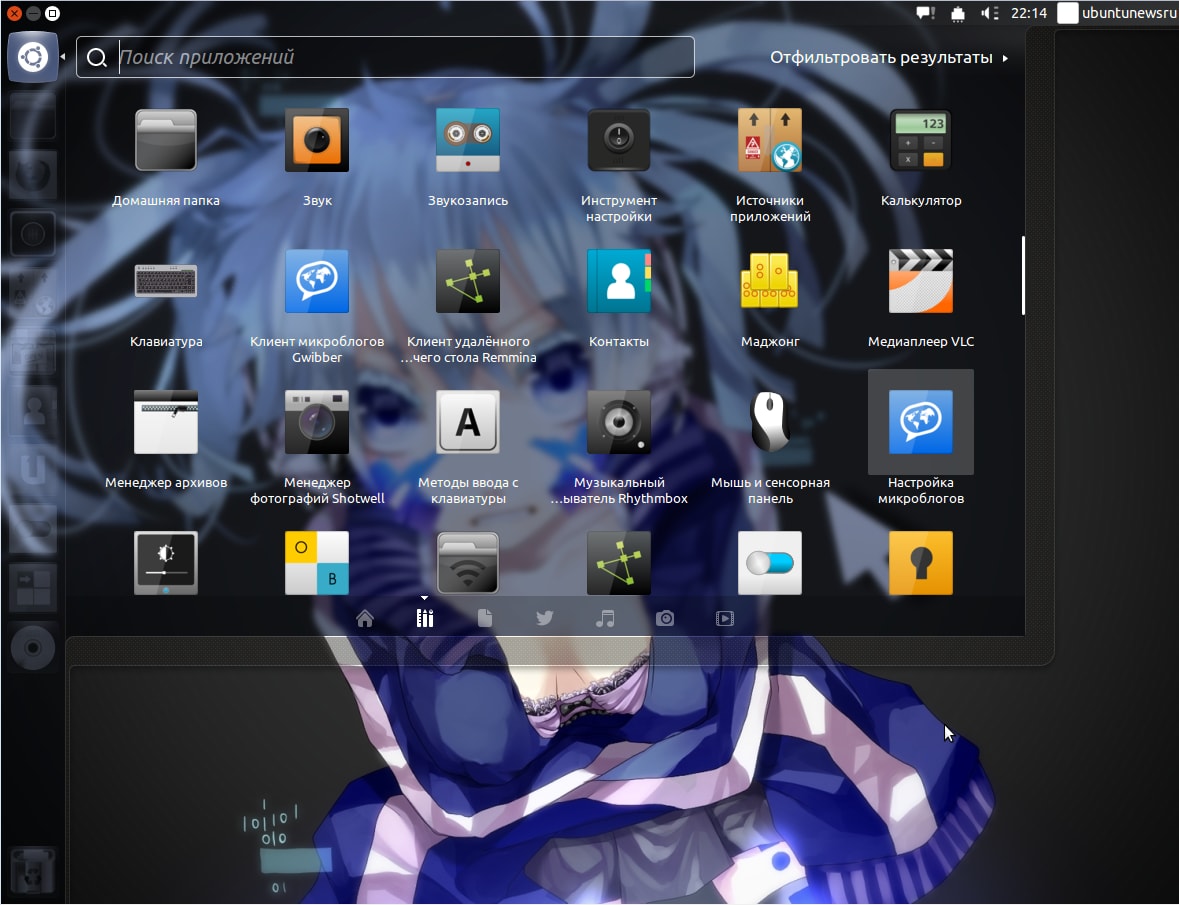Open Мышь и сенсорная панель settings
Screen dimensions: 1179x905
[770, 422]
